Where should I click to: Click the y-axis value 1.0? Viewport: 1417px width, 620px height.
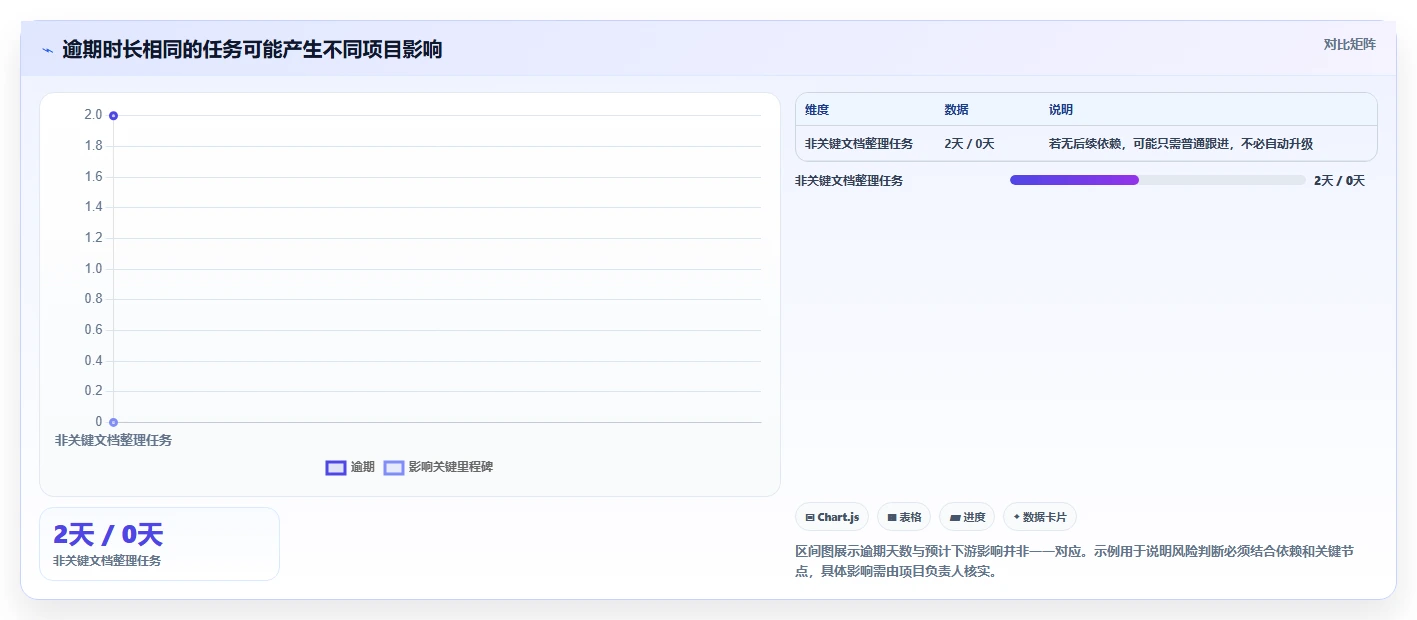click(x=93, y=269)
